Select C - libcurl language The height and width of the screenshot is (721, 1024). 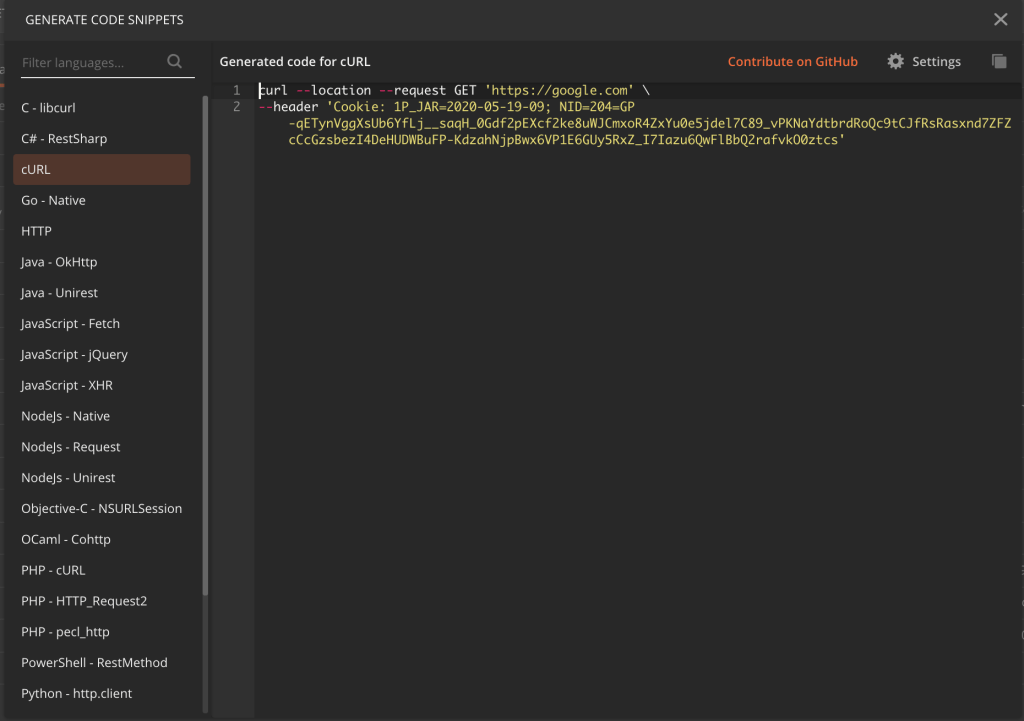pyautogui.click(x=49, y=108)
